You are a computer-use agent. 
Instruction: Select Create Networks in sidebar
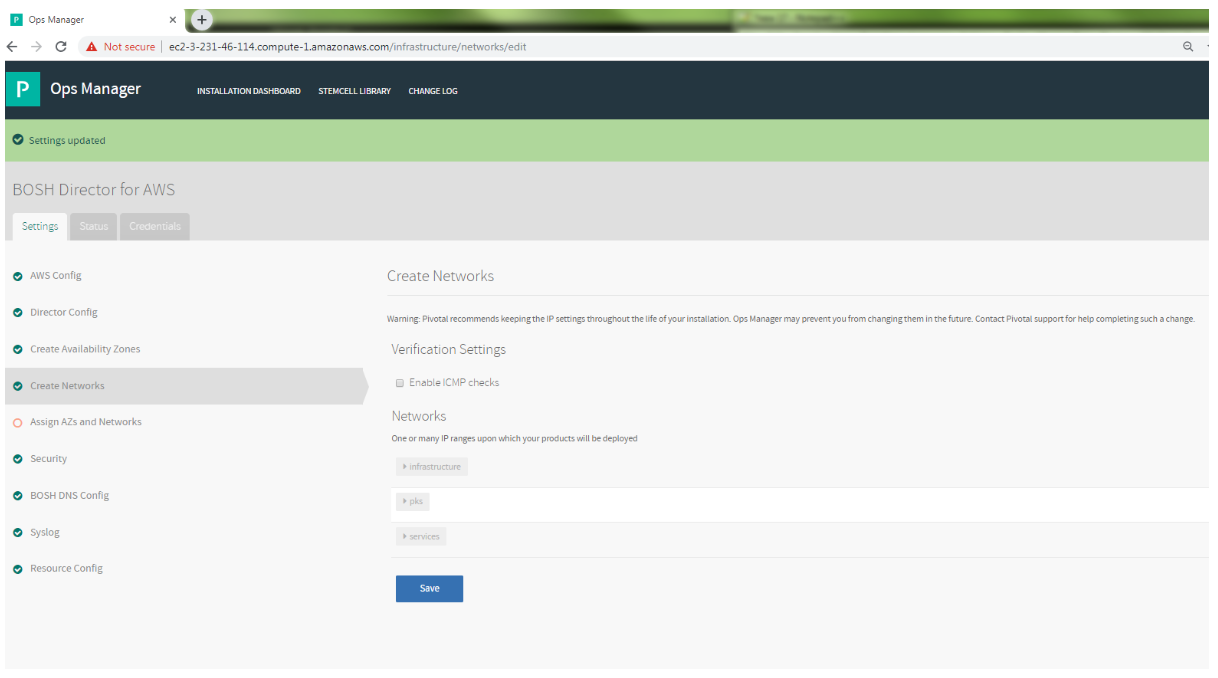[x=67, y=386]
